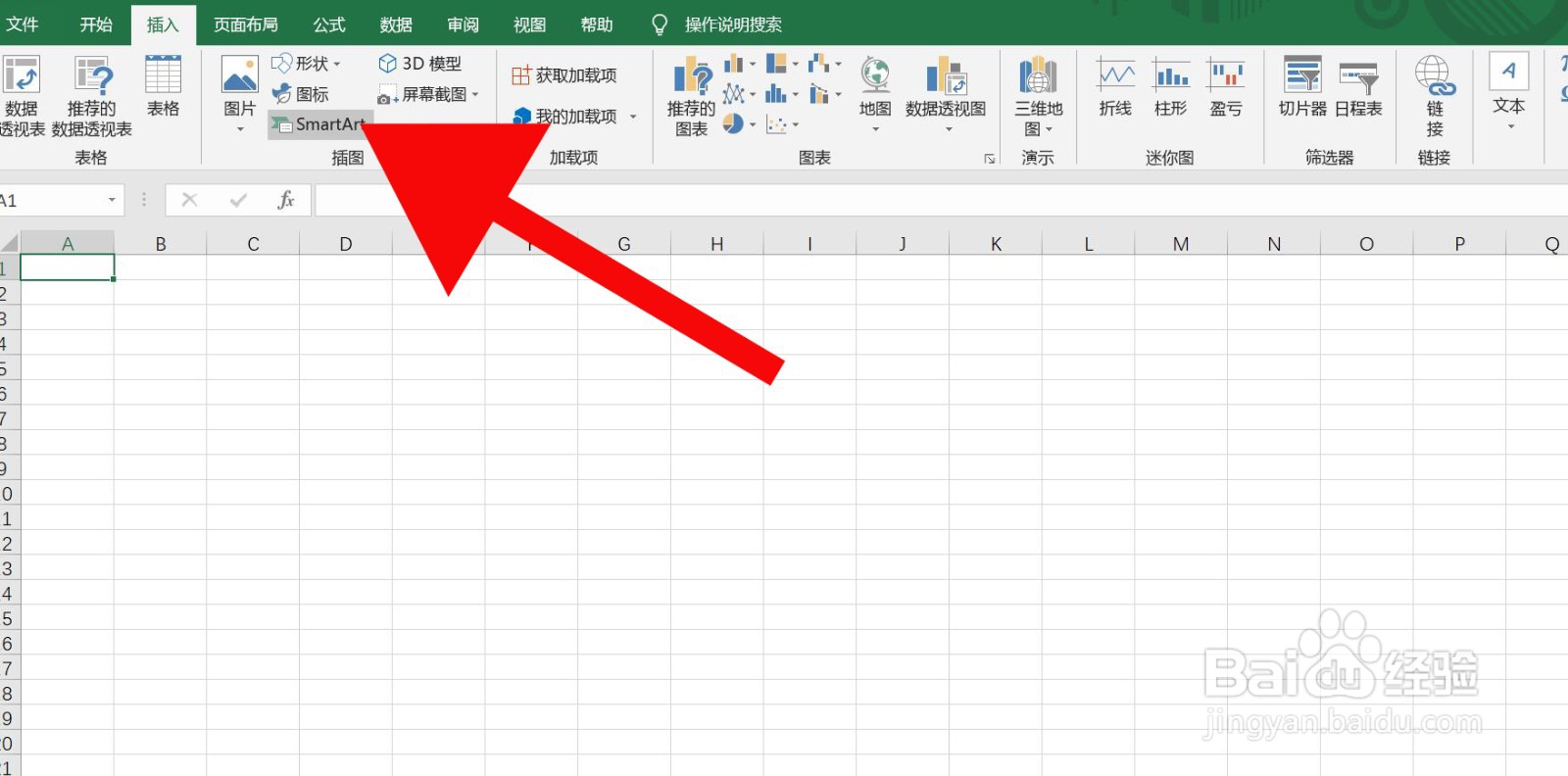Viewport: 1568px width, 776px height.
Task: Open 3D Map (三维地图)
Action: pyautogui.click(x=1038, y=96)
